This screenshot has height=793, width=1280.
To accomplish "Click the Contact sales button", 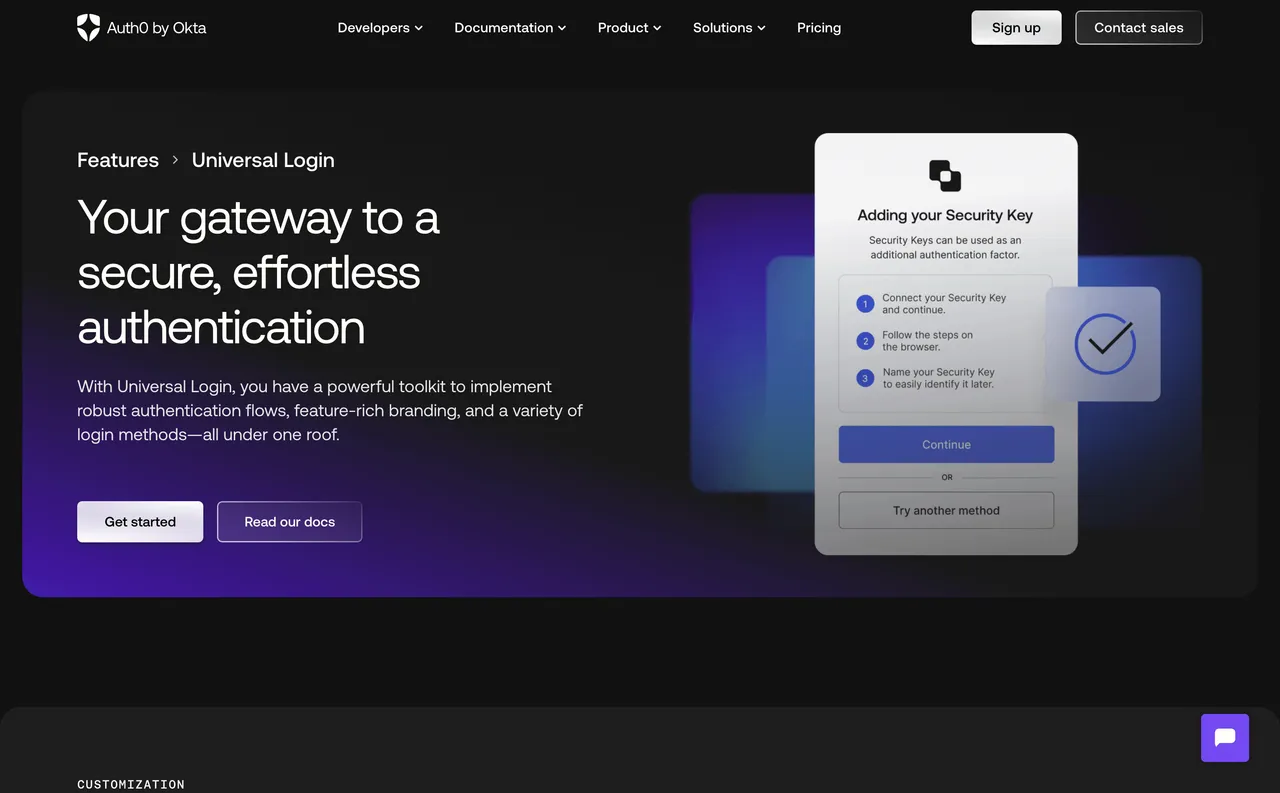I will [1138, 27].
